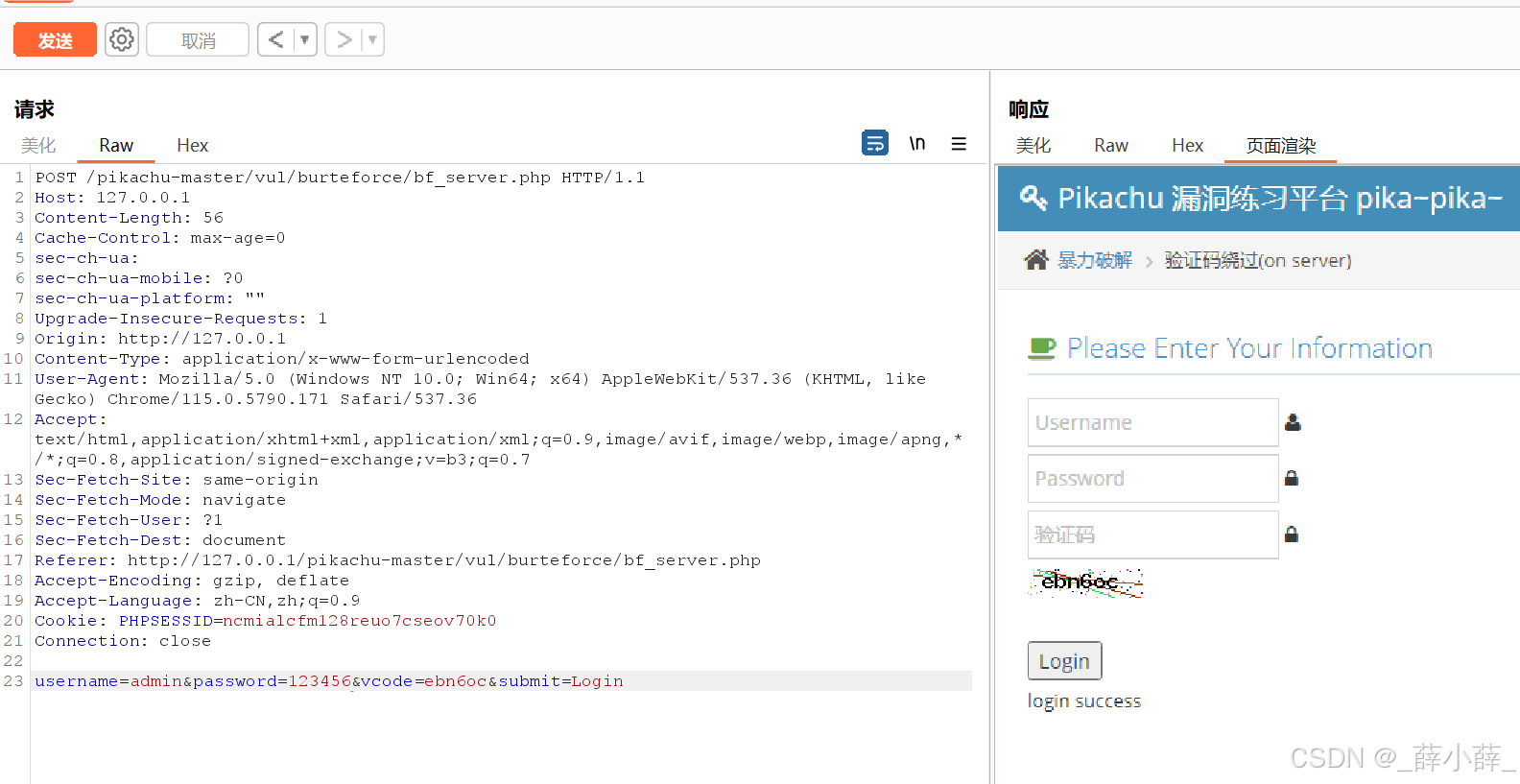Click the Login button in rendered page

[1064, 661]
